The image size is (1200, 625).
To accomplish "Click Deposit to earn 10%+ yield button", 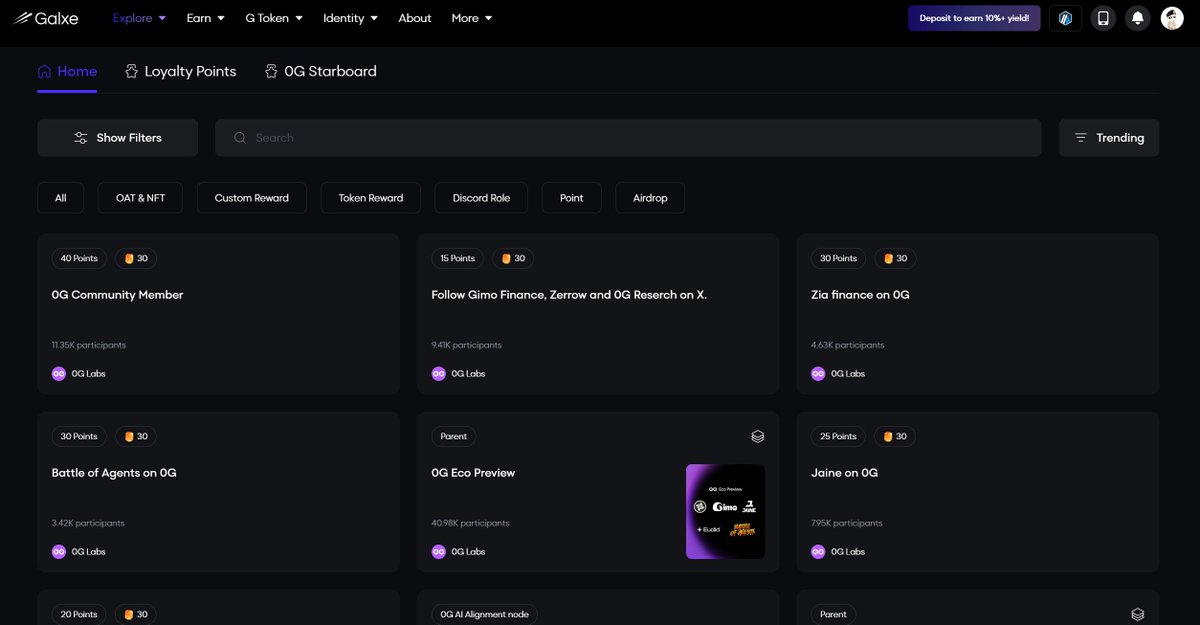I will click(x=974, y=18).
